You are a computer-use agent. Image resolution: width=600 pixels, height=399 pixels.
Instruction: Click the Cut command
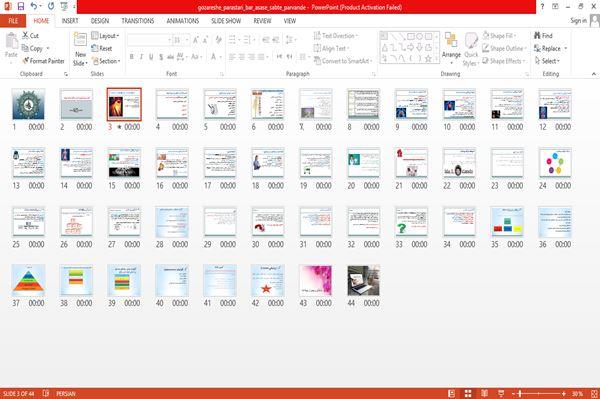(x=30, y=36)
